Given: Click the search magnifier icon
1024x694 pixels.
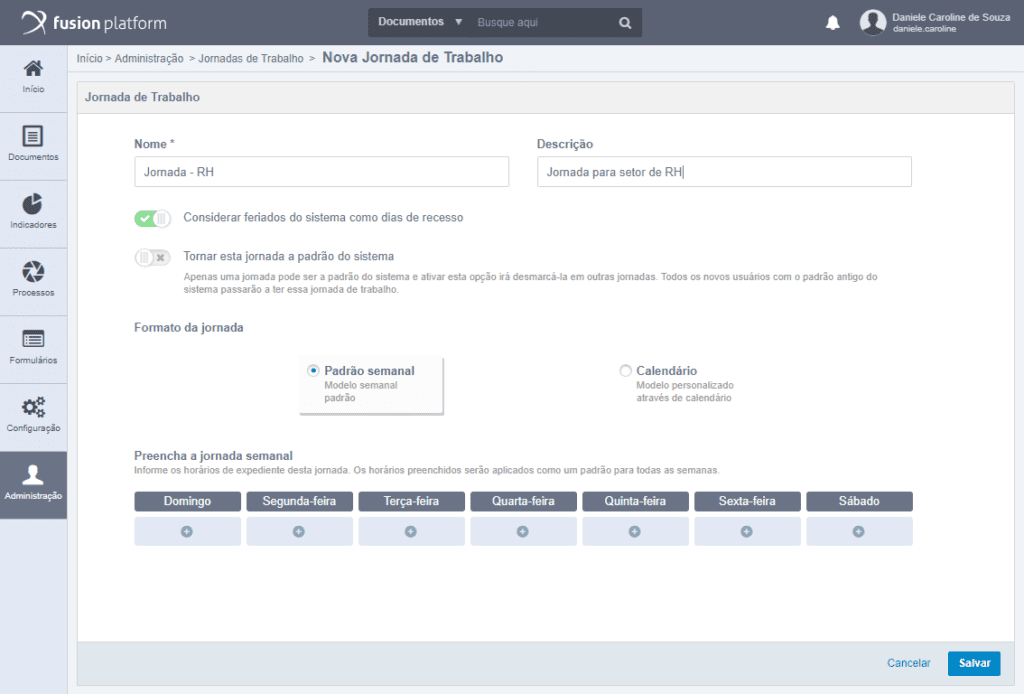Looking at the screenshot, I should coord(625,22).
